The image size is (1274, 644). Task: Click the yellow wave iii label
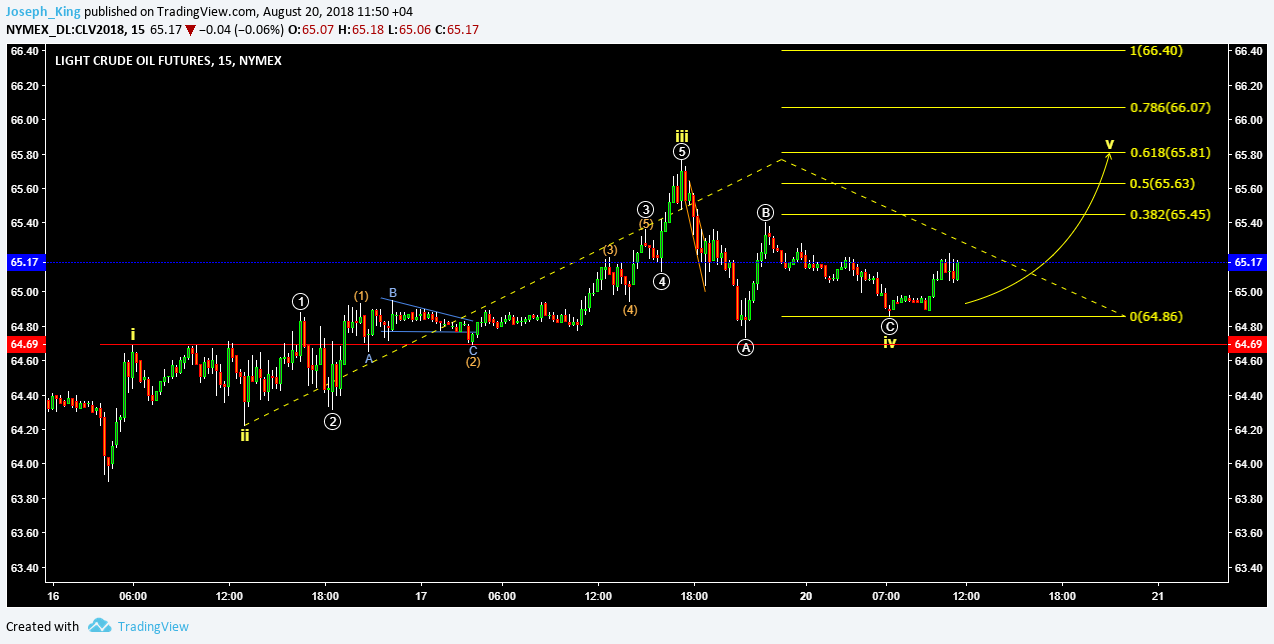tap(681, 135)
